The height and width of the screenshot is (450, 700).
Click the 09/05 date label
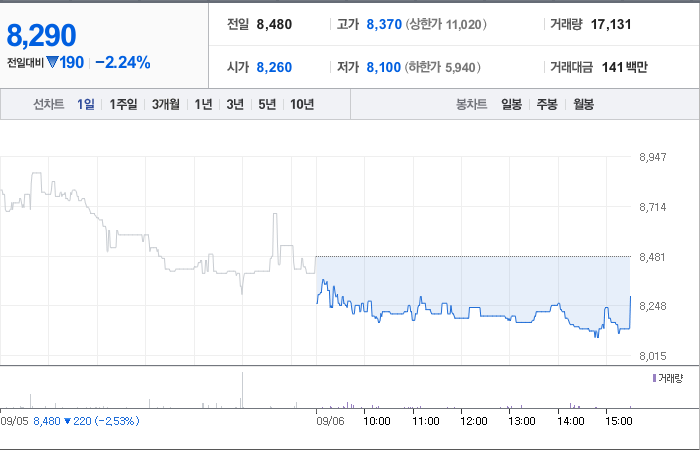tap(14, 421)
